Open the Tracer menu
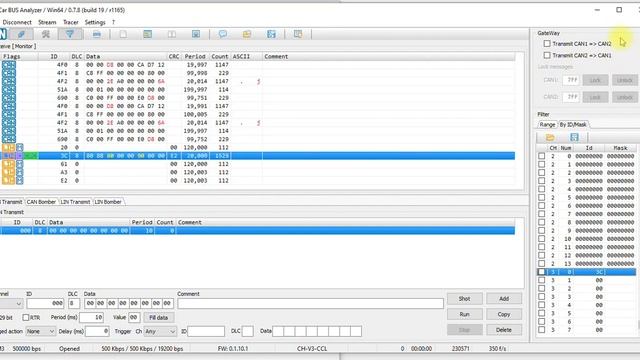 [x=71, y=22]
